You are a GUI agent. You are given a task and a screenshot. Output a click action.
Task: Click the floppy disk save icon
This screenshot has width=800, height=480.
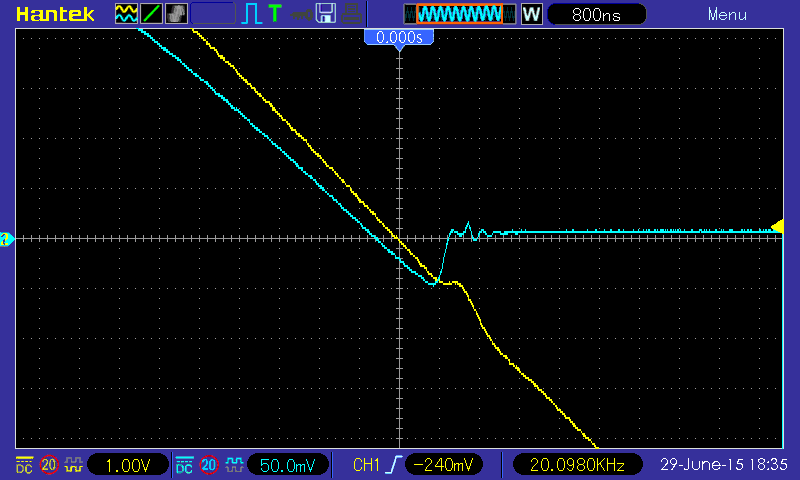tap(326, 13)
